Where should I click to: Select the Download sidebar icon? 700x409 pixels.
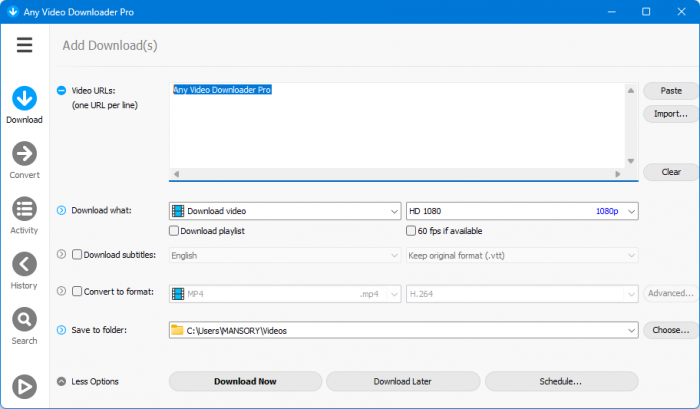click(24, 98)
